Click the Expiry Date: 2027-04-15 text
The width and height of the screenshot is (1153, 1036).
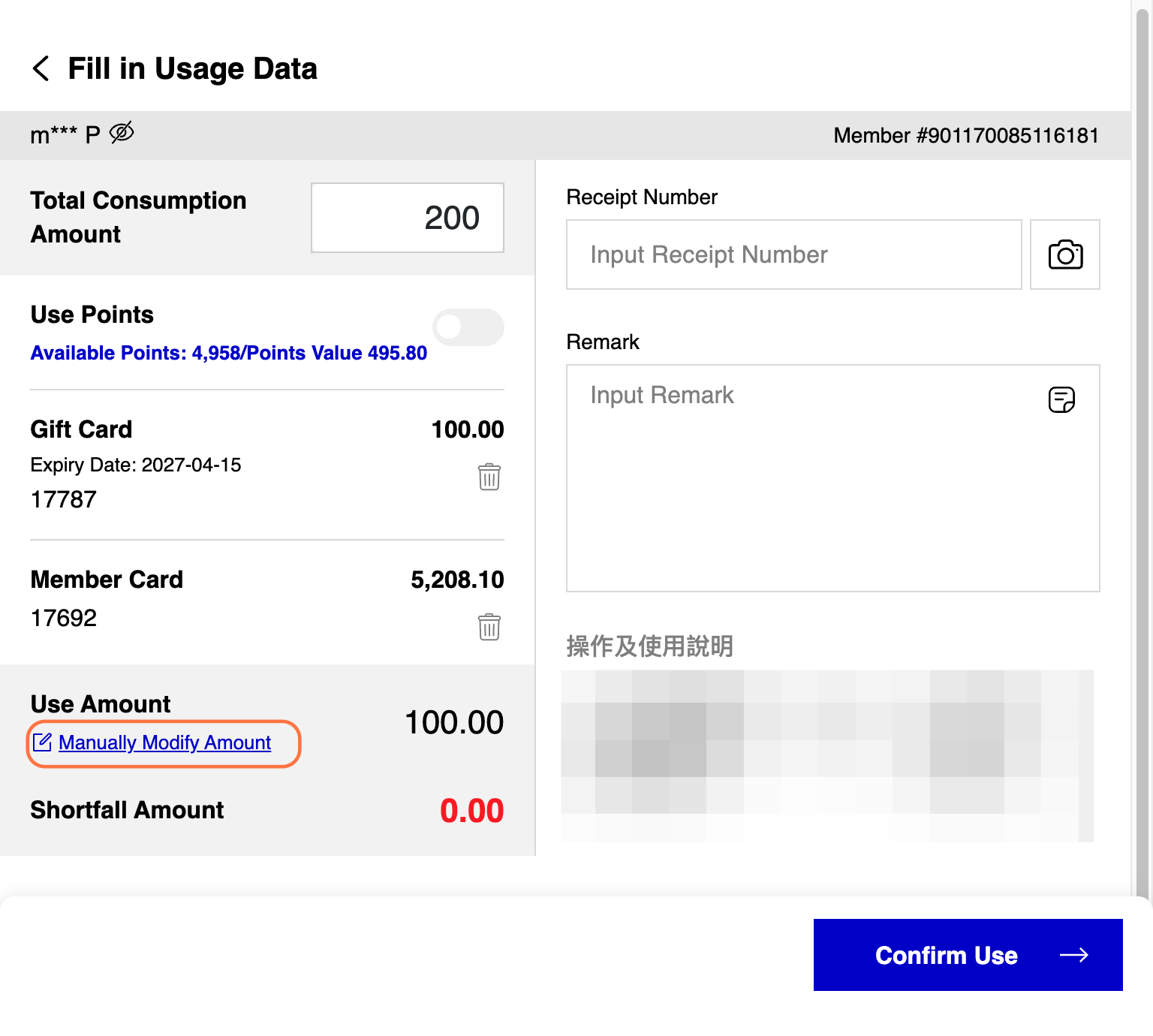(x=136, y=465)
